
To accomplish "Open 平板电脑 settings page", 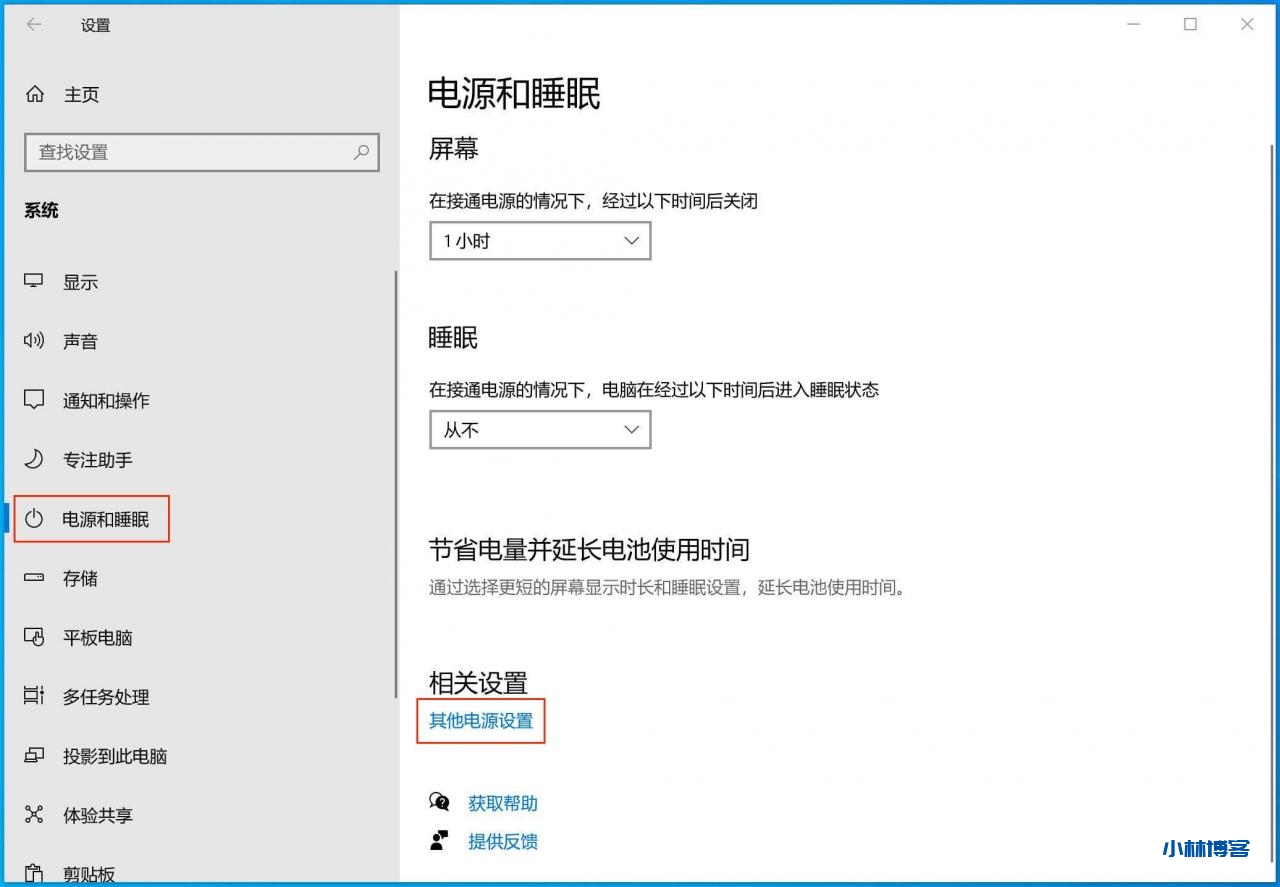I will (x=98, y=638).
